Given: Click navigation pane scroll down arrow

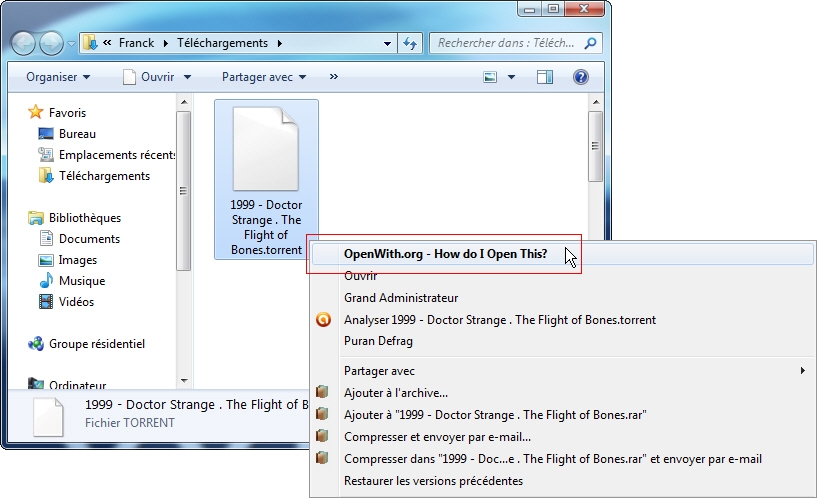Looking at the screenshot, I should click(184, 381).
